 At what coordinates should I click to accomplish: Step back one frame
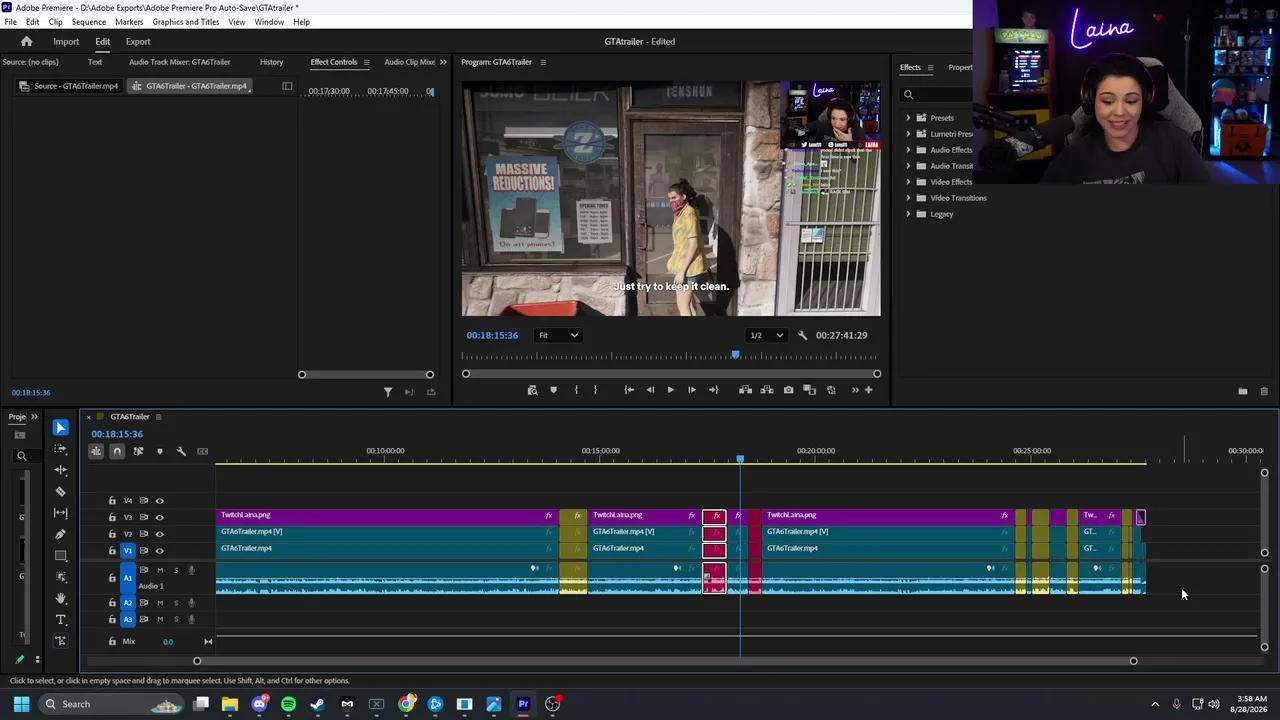(650, 390)
